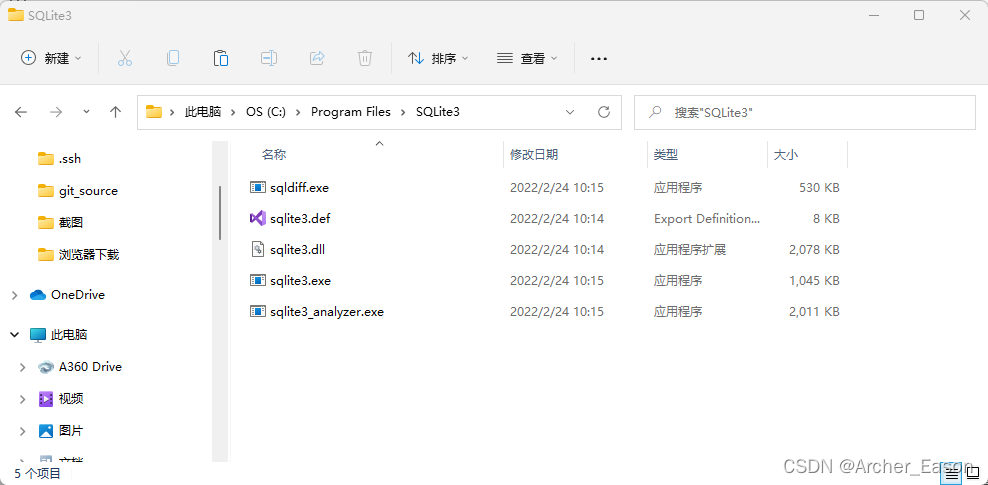This screenshot has width=988, height=485.
Task: Sort by 大小 column header
Action: click(786, 154)
